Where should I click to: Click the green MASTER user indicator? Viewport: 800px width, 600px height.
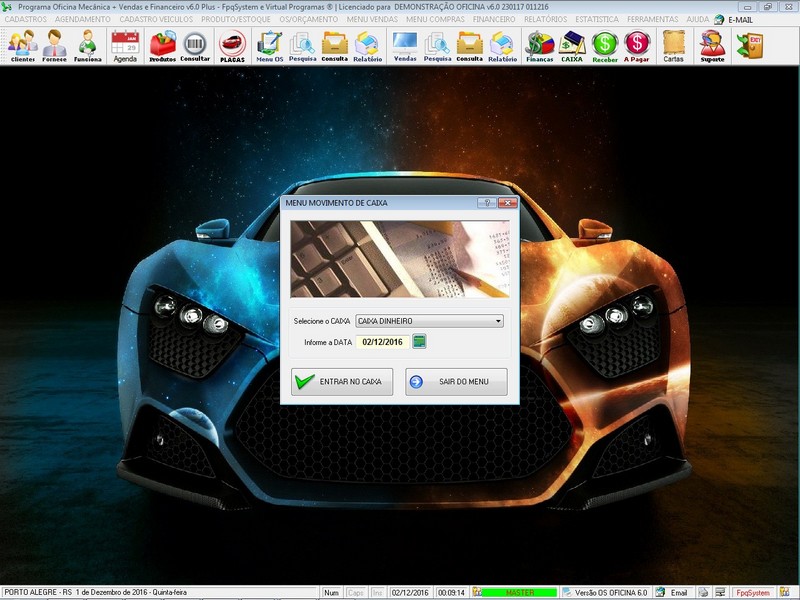[519, 592]
